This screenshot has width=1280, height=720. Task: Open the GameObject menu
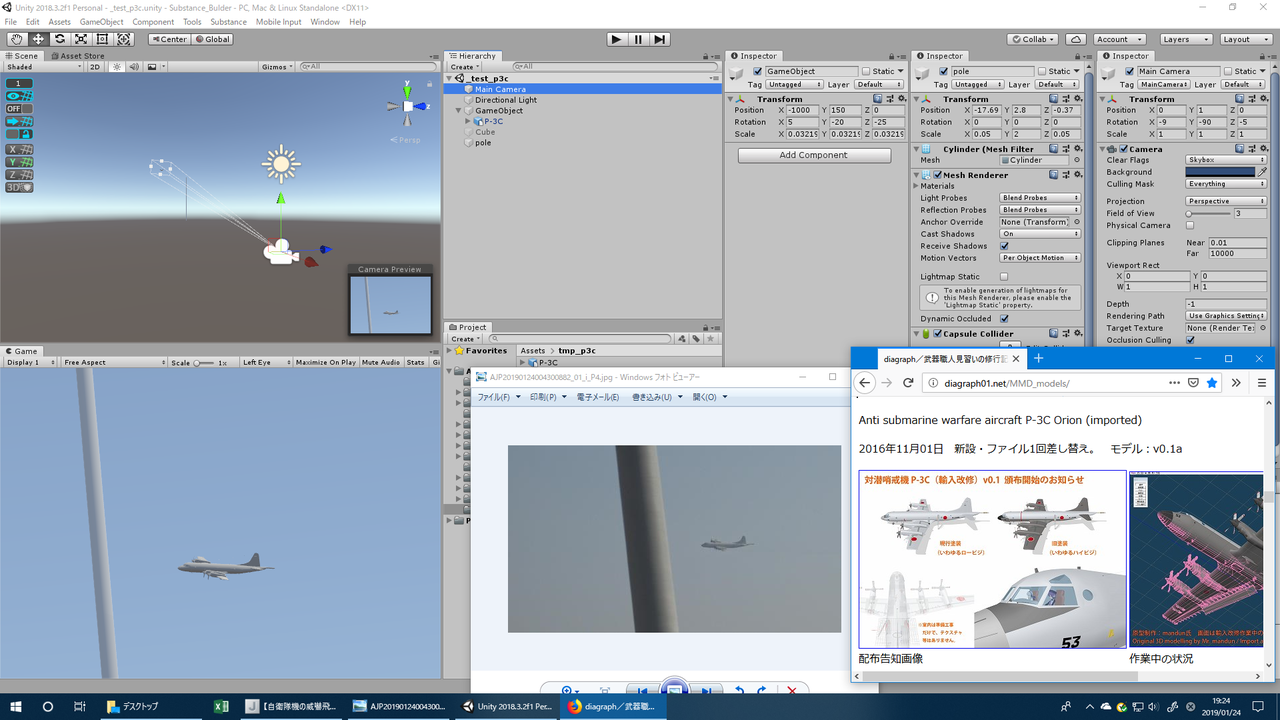101,22
